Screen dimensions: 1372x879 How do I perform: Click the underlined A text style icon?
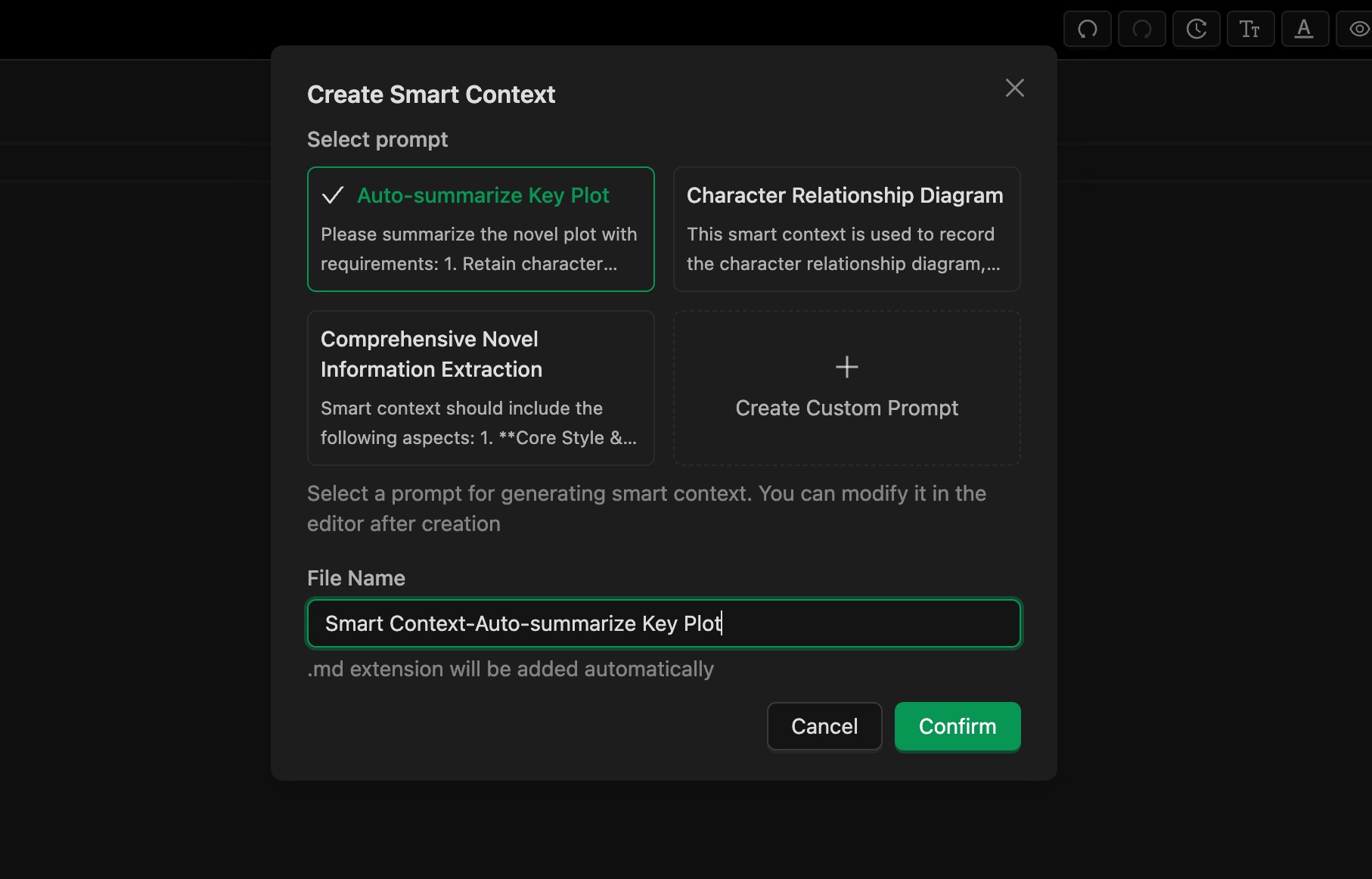(1304, 30)
